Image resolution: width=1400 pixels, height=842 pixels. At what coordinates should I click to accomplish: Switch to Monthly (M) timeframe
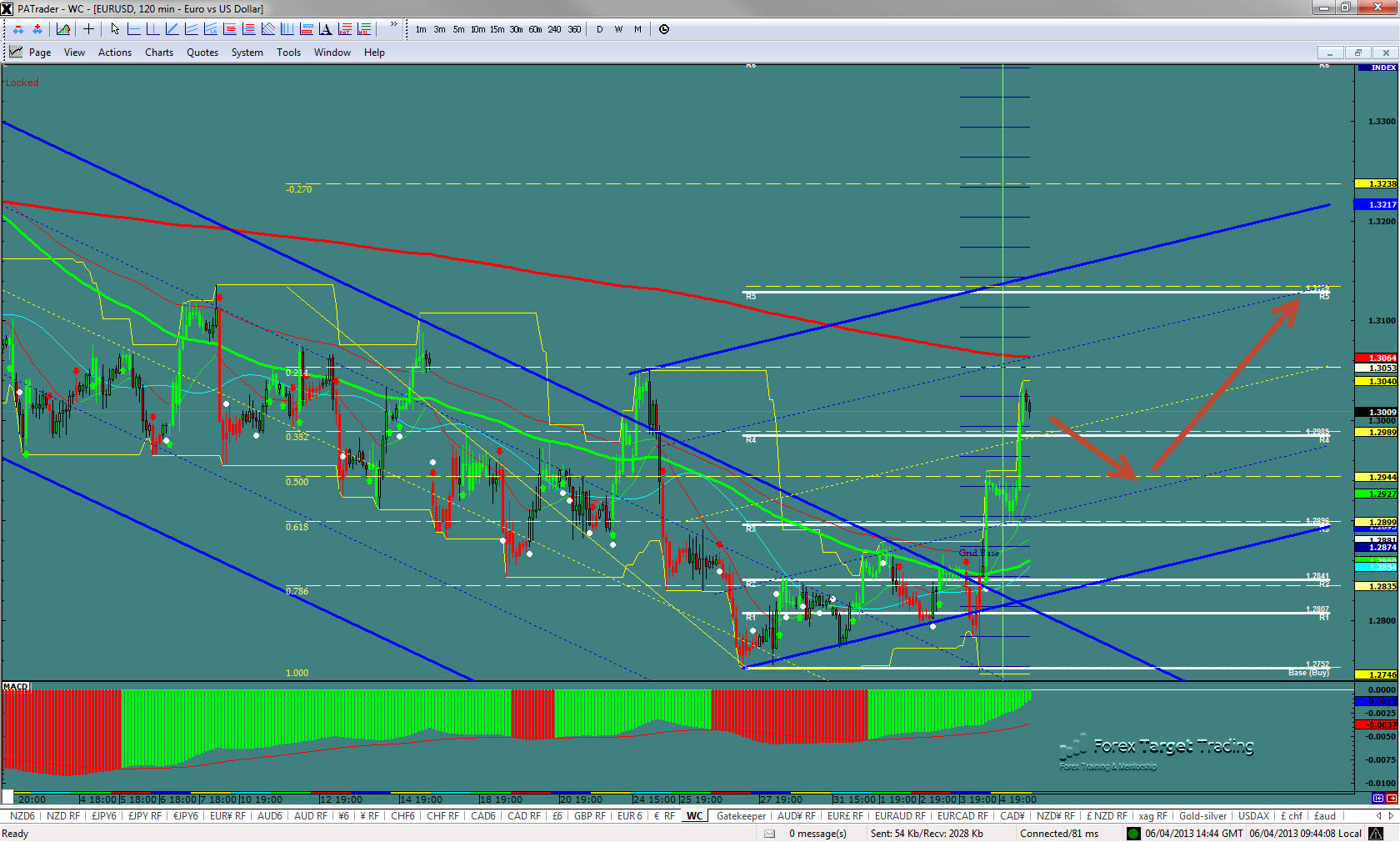tap(638, 29)
